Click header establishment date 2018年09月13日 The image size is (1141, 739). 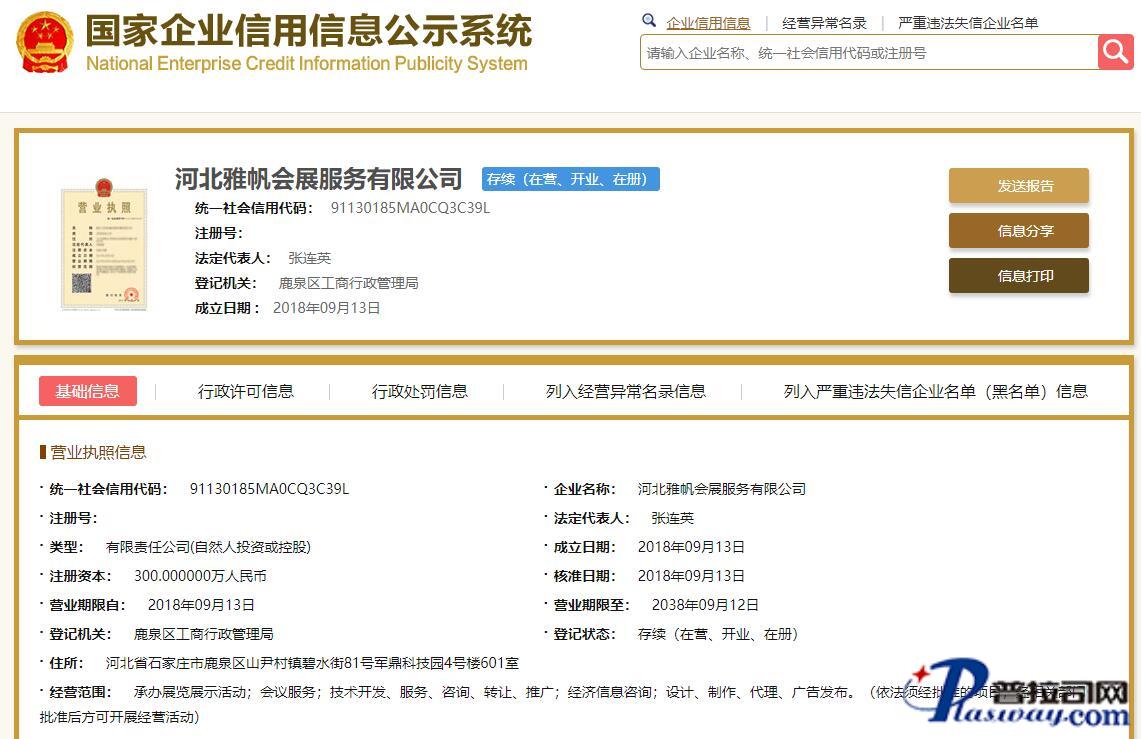point(327,308)
